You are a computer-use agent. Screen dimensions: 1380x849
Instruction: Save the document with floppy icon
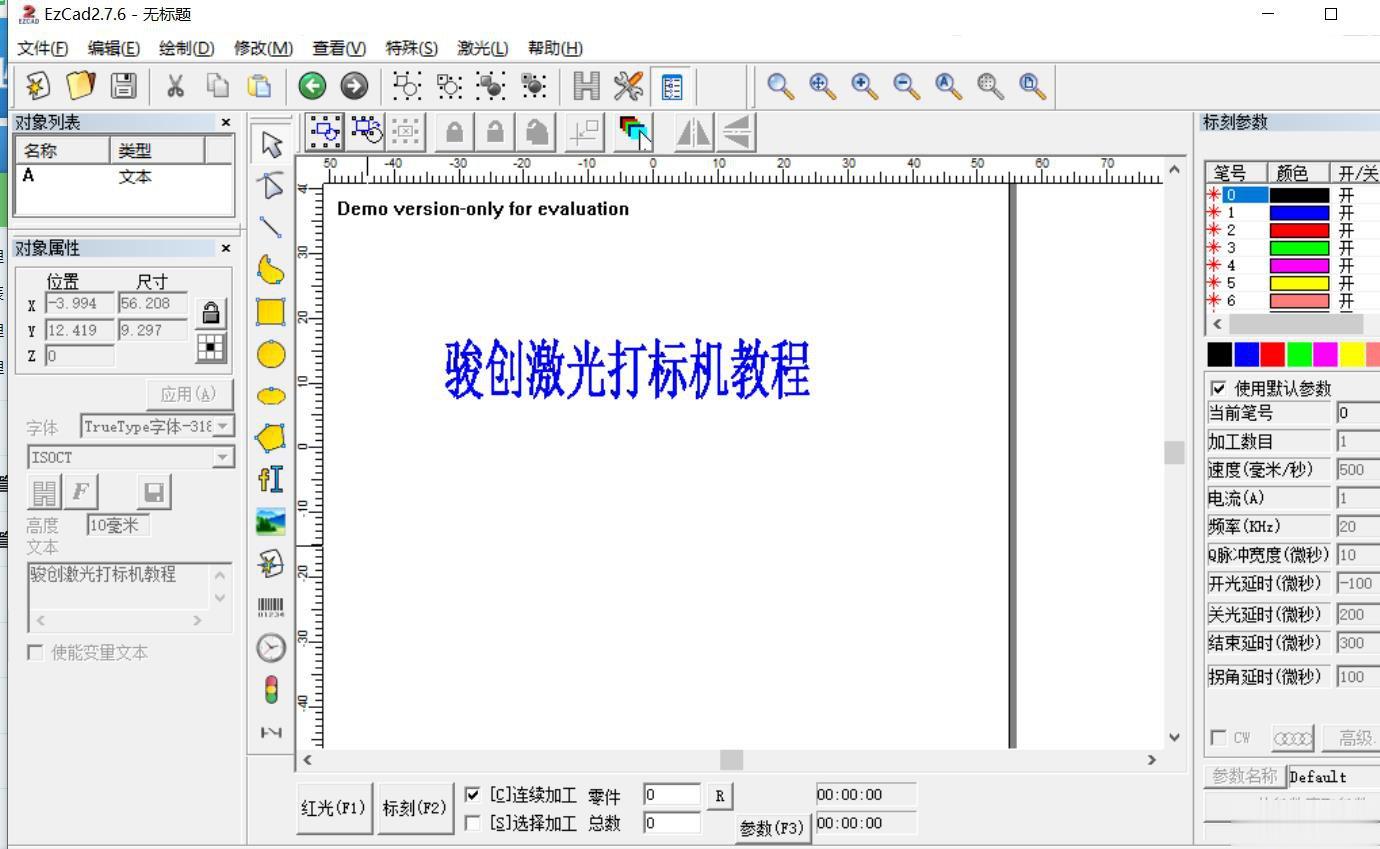click(123, 86)
